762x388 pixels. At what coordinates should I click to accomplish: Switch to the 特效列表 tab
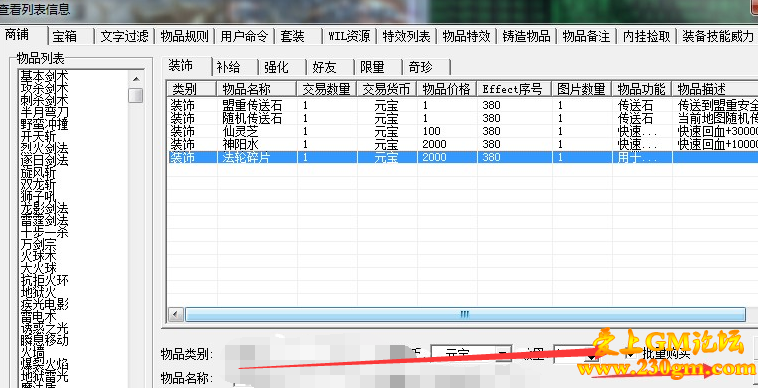click(406, 36)
